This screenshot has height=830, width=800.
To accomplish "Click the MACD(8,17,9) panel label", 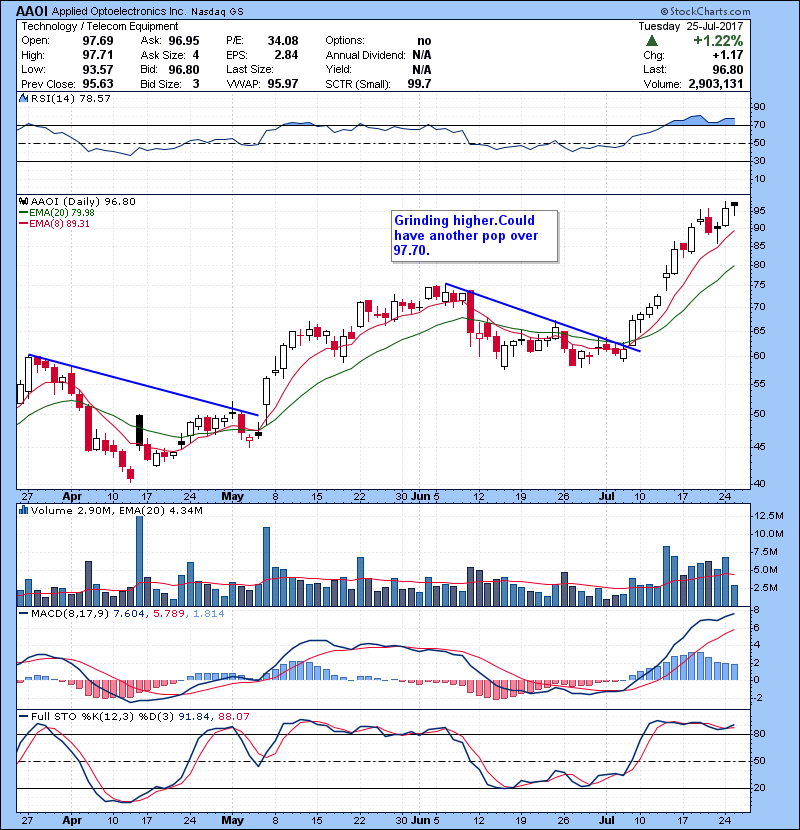I will 70,614.
